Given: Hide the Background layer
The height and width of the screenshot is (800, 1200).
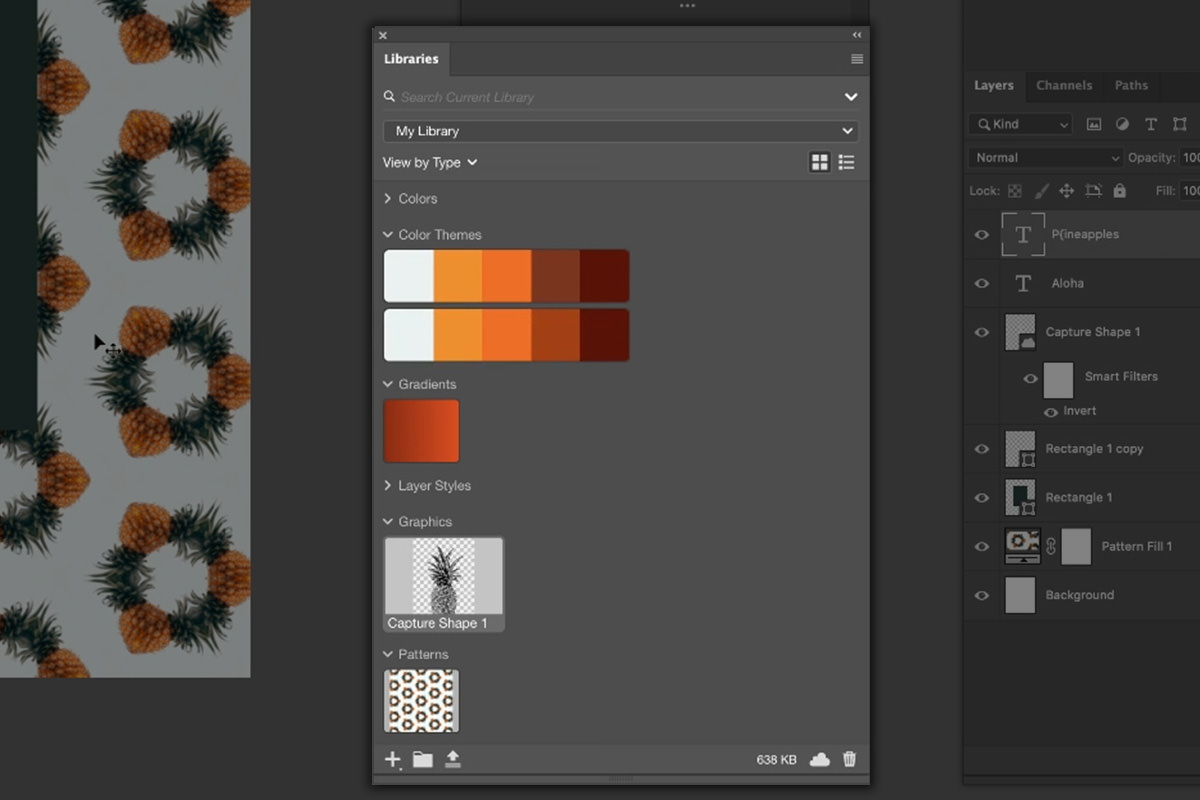Looking at the screenshot, I should point(981,595).
